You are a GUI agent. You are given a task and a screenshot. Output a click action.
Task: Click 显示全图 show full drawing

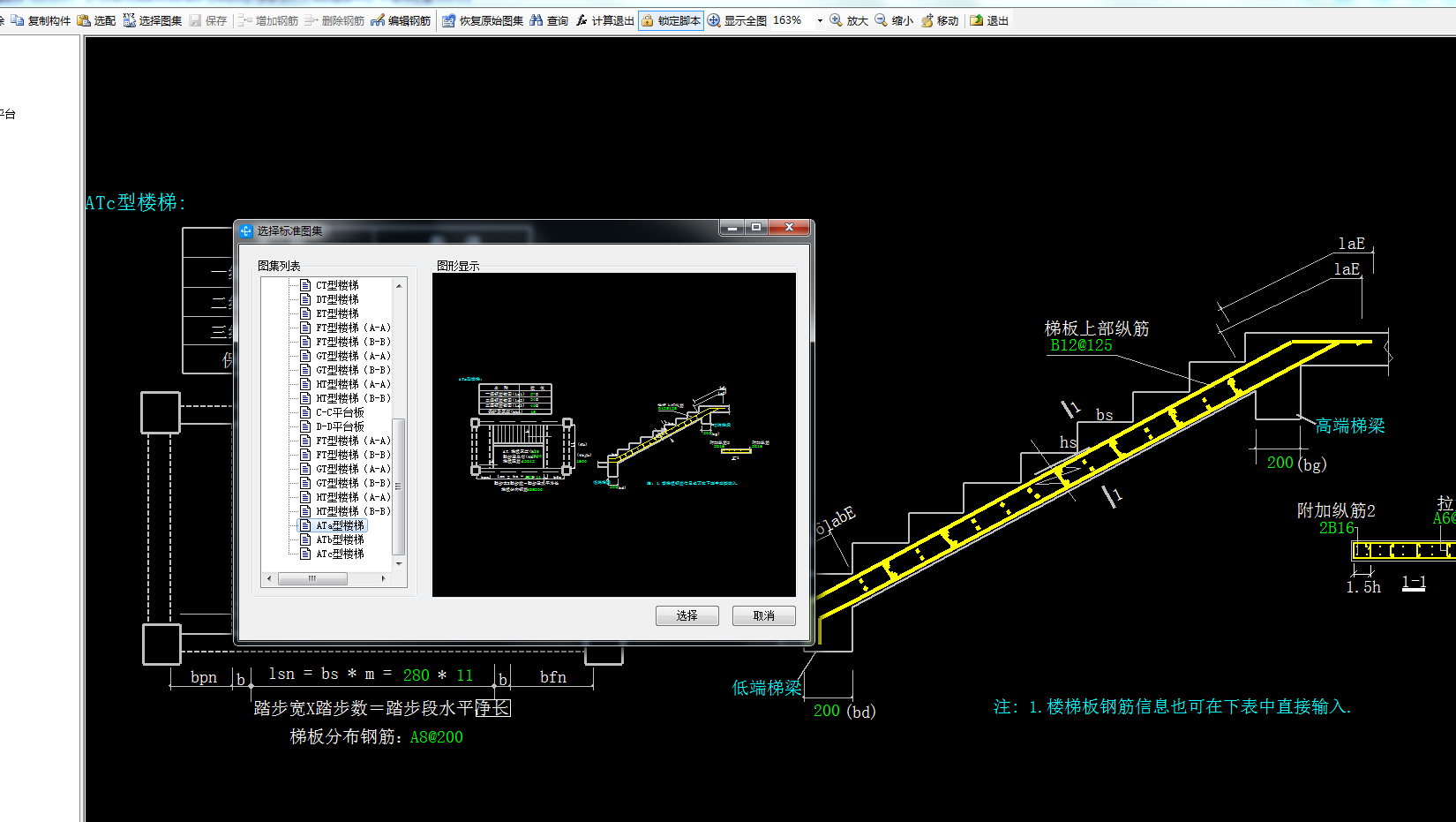click(737, 20)
